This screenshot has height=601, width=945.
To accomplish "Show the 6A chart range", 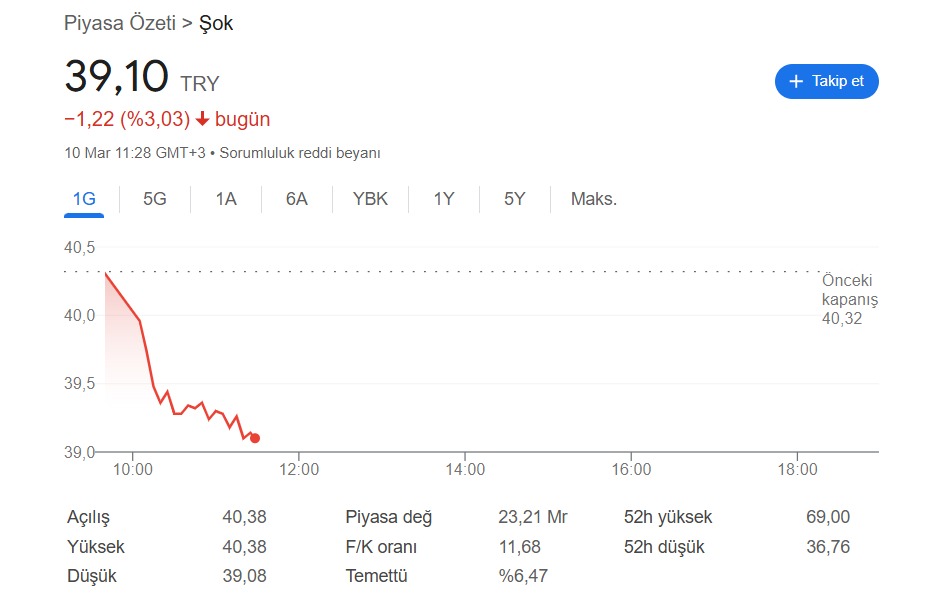I will (297, 199).
